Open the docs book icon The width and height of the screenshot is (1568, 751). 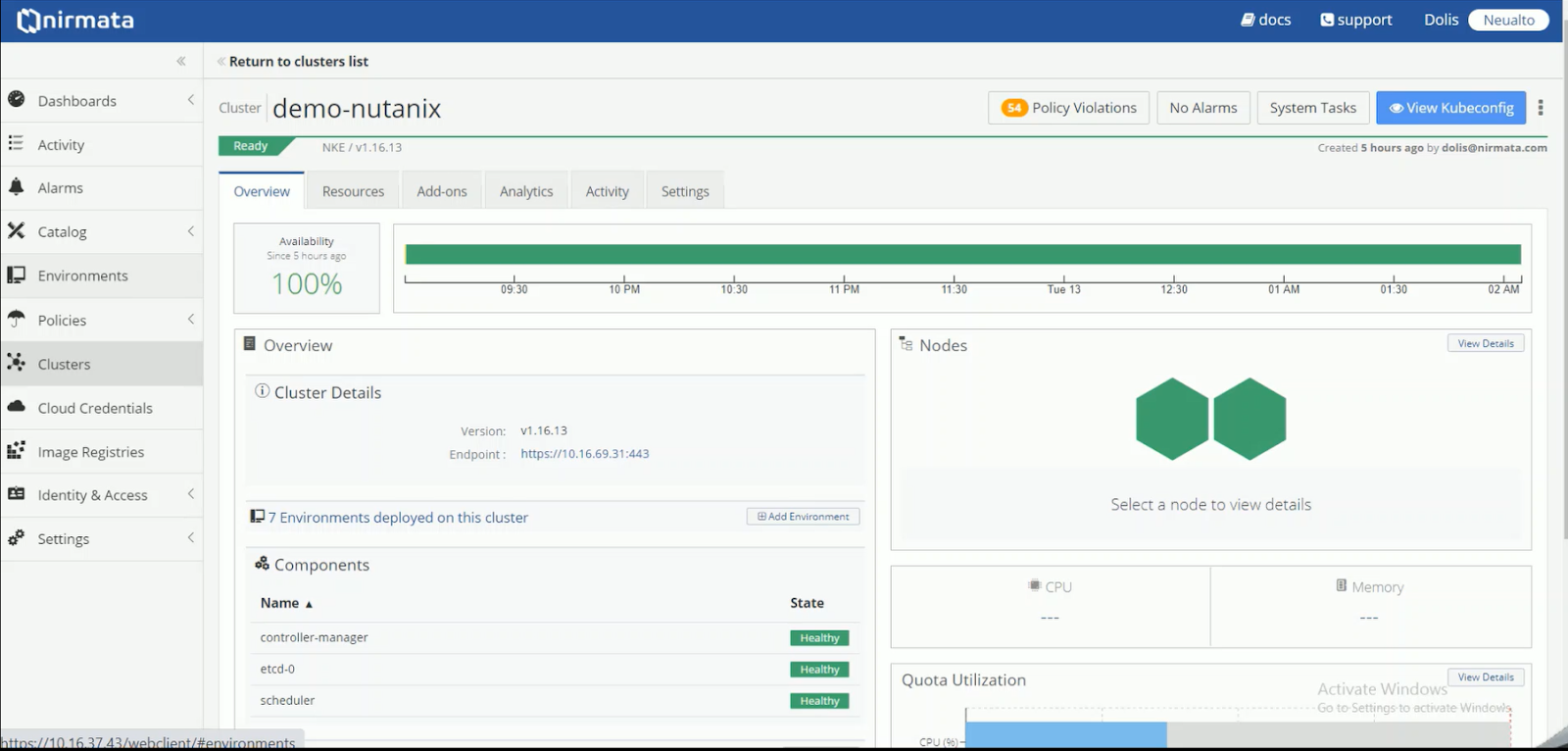pyautogui.click(x=1248, y=20)
